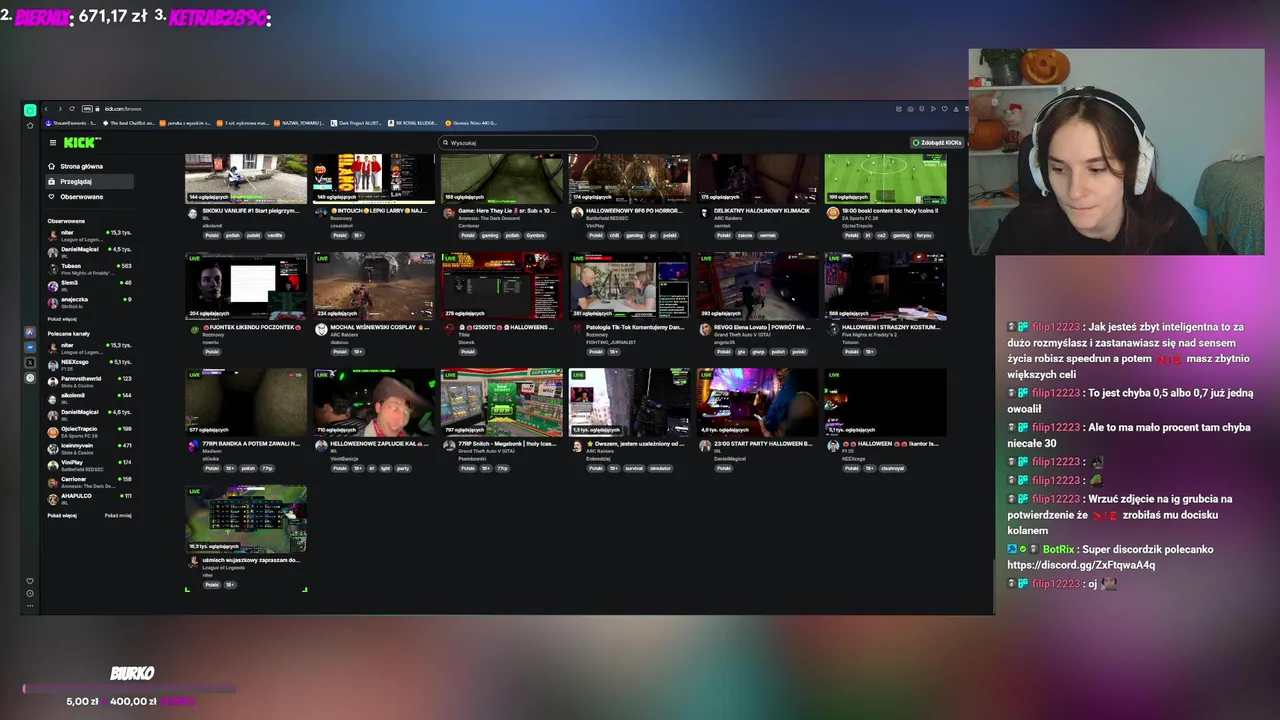
Task: Open Opera sidebar green home icon
Action: 30,110
